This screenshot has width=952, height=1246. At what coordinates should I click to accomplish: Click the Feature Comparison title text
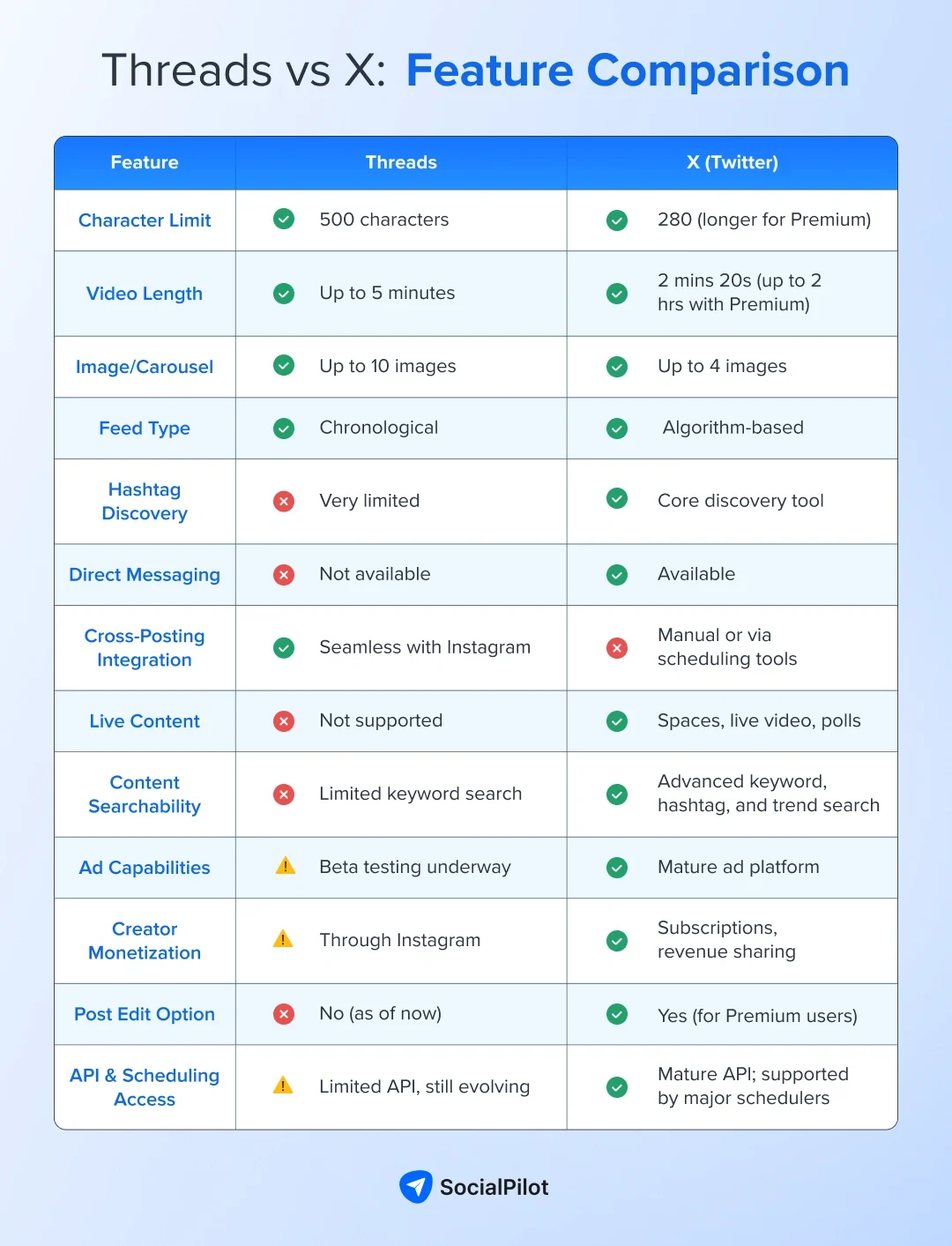point(627,71)
